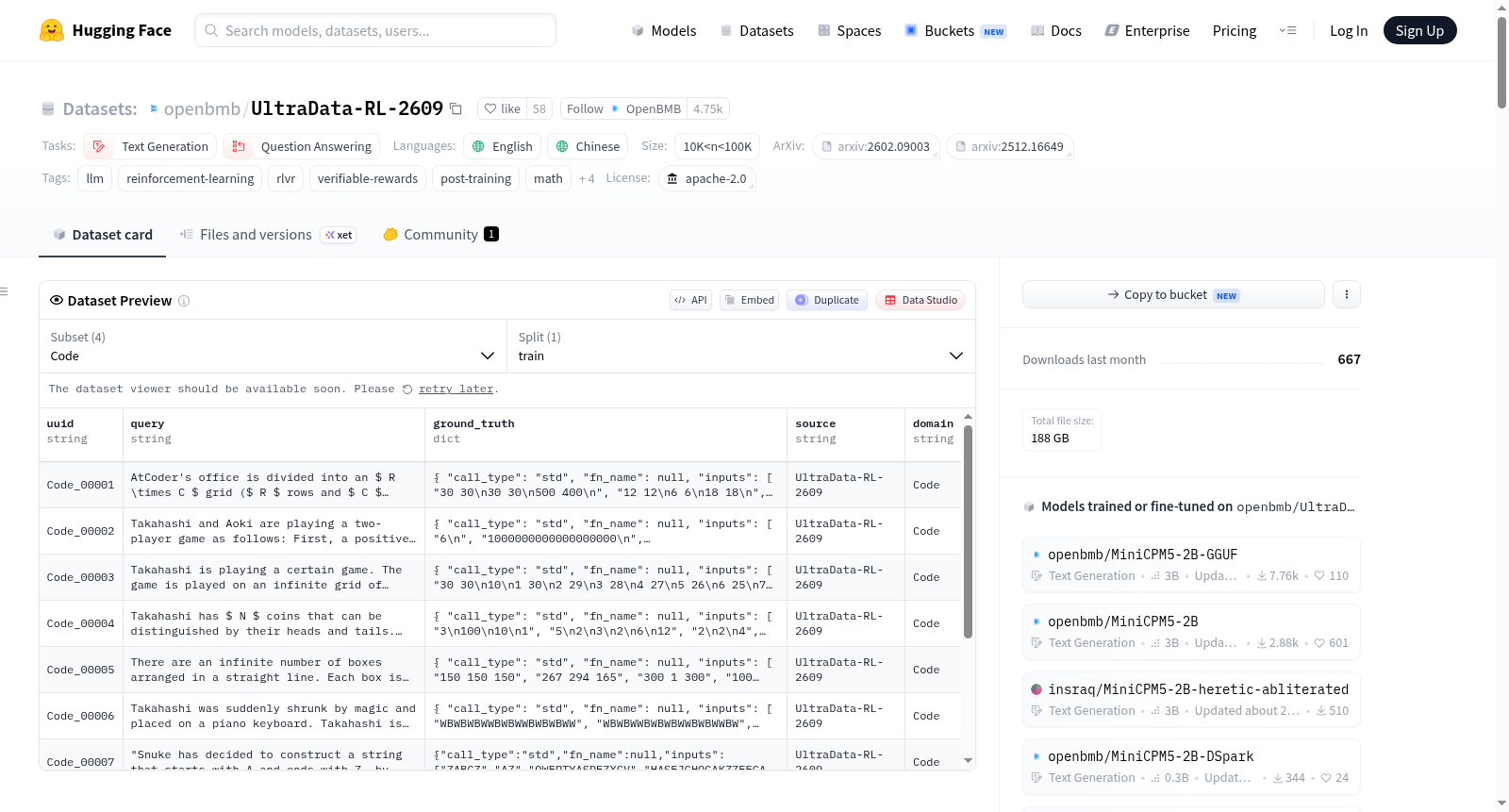The height and width of the screenshot is (812, 1509).
Task: Go to Datasets in the top navigation
Action: (x=757, y=30)
